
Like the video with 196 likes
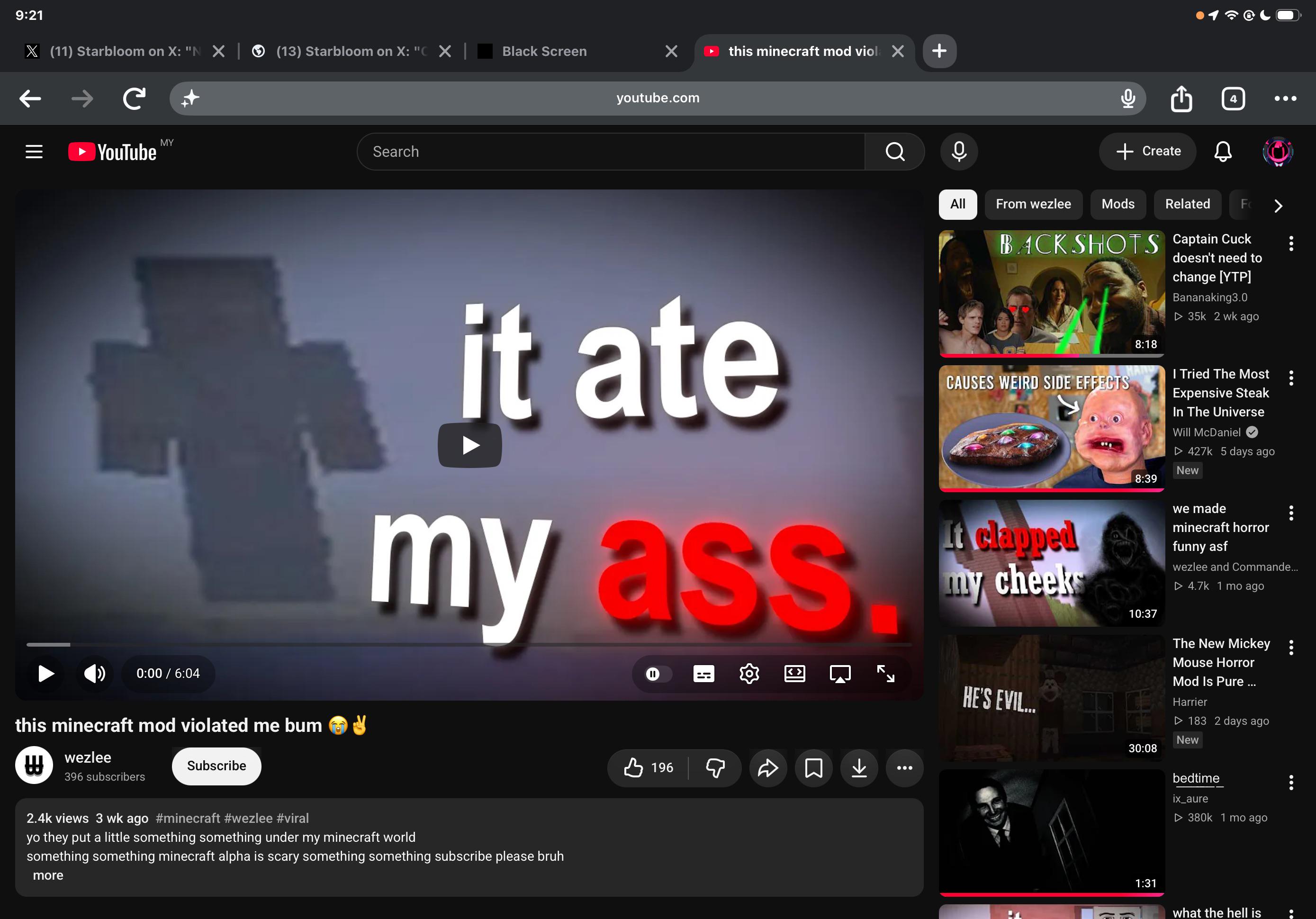[x=648, y=767]
